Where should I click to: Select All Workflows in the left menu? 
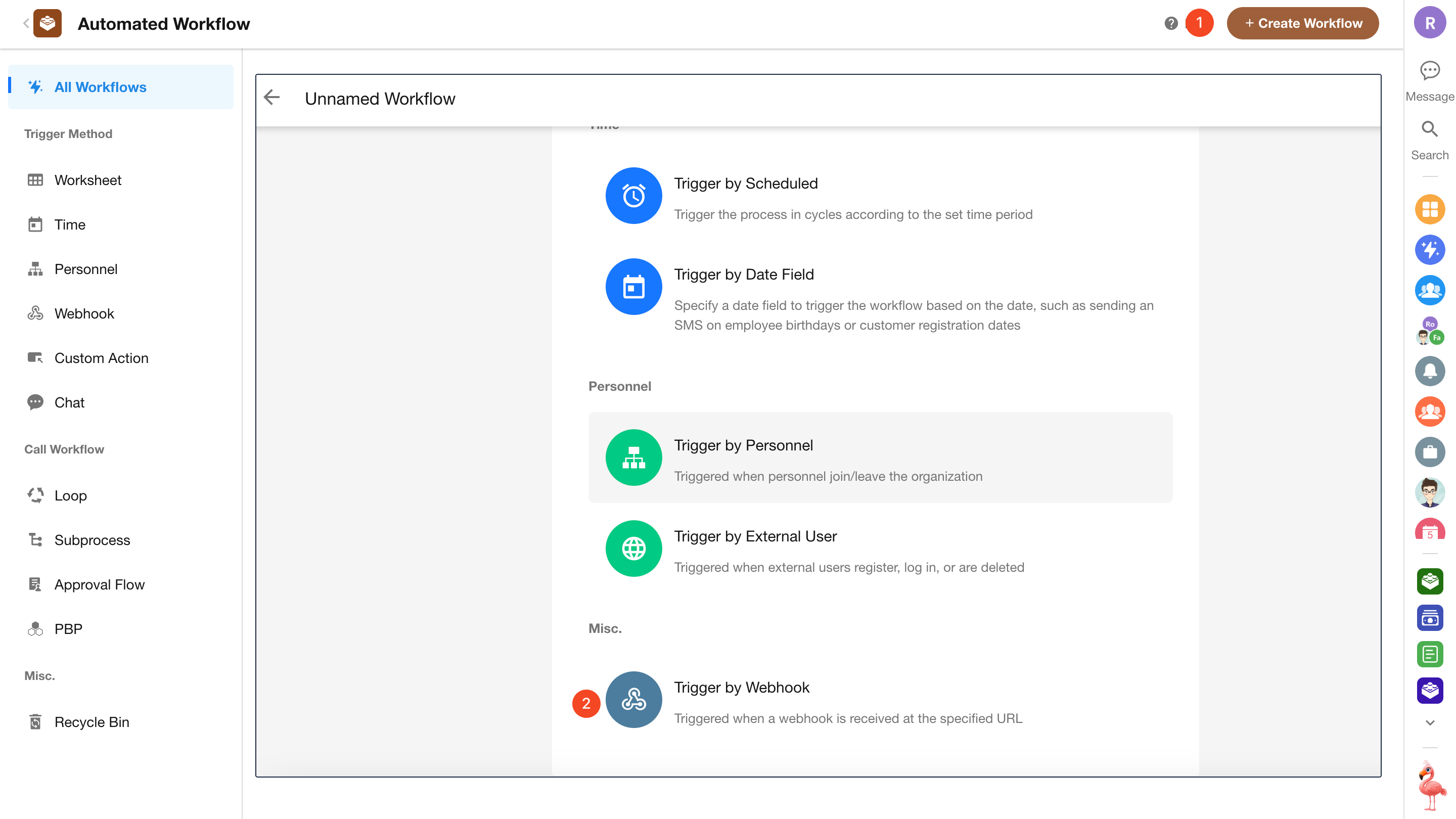(100, 87)
